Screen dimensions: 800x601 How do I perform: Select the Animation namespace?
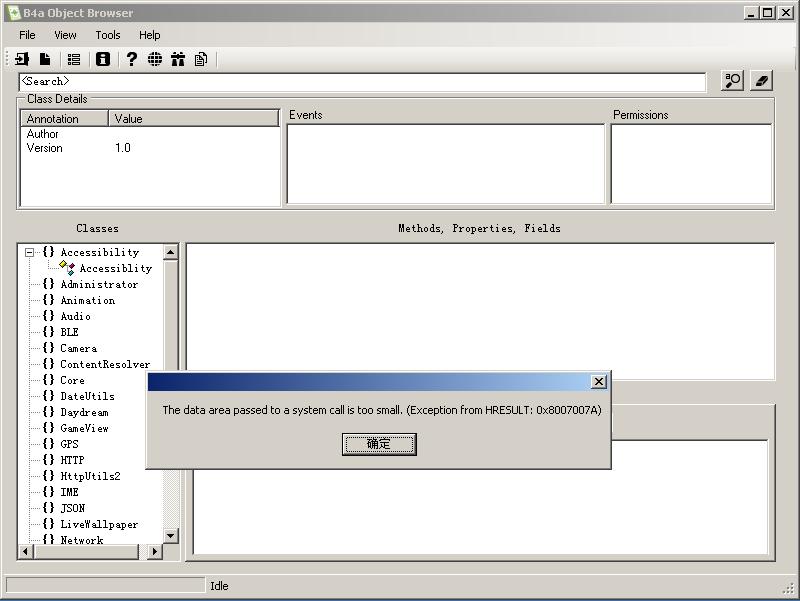[88, 300]
